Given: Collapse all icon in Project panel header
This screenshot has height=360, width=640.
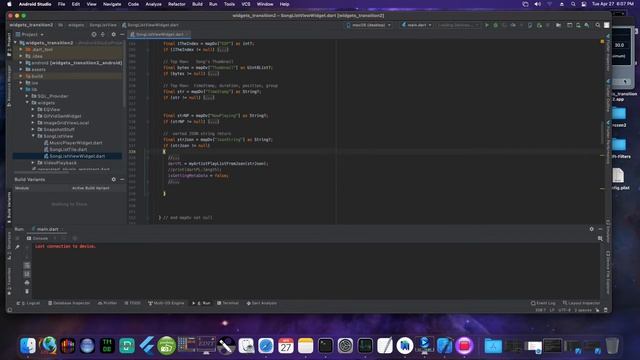Looking at the screenshot, I should (103, 35).
